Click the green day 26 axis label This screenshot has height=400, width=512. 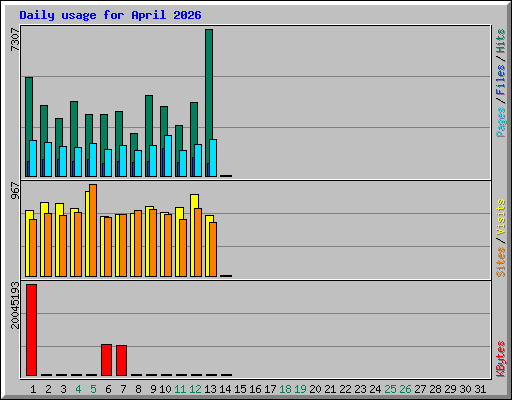tap(405, 389)
